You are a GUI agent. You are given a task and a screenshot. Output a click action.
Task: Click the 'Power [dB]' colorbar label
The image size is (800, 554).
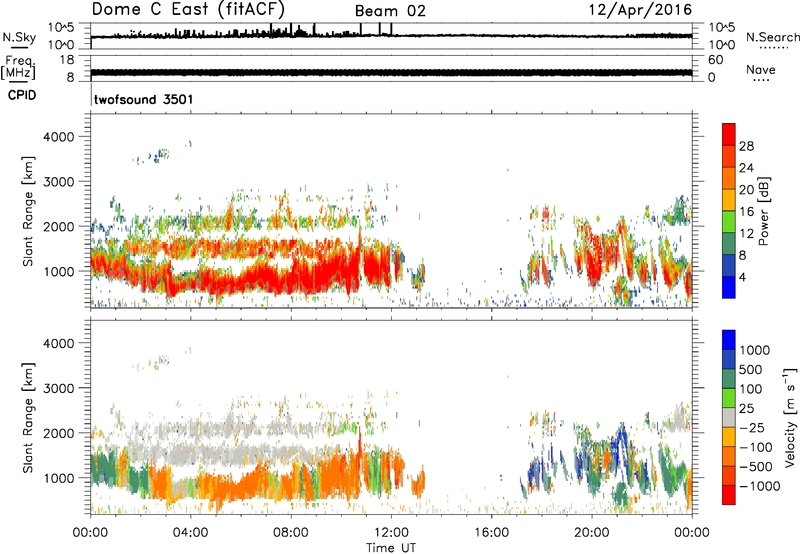pyautogui.click(x=763, y=211)
